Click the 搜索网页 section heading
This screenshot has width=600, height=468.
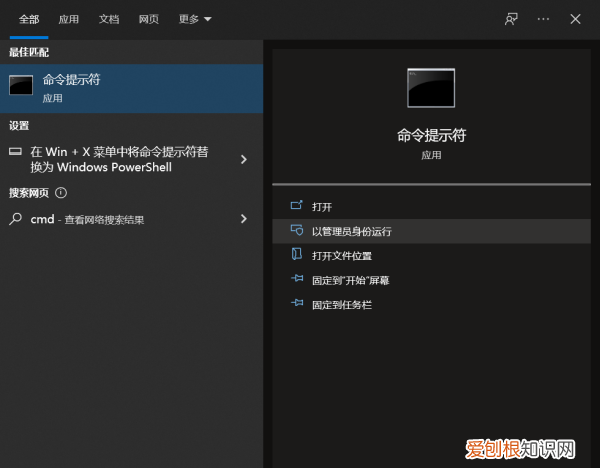pos(29,192)
